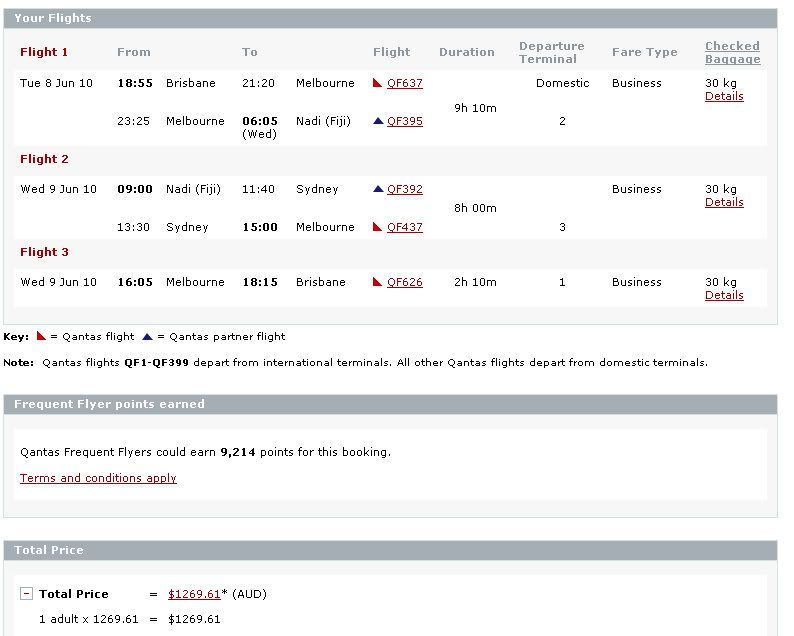Click the 9h 10m duration value
794x636 pixels.
click(x=475, y=108)
